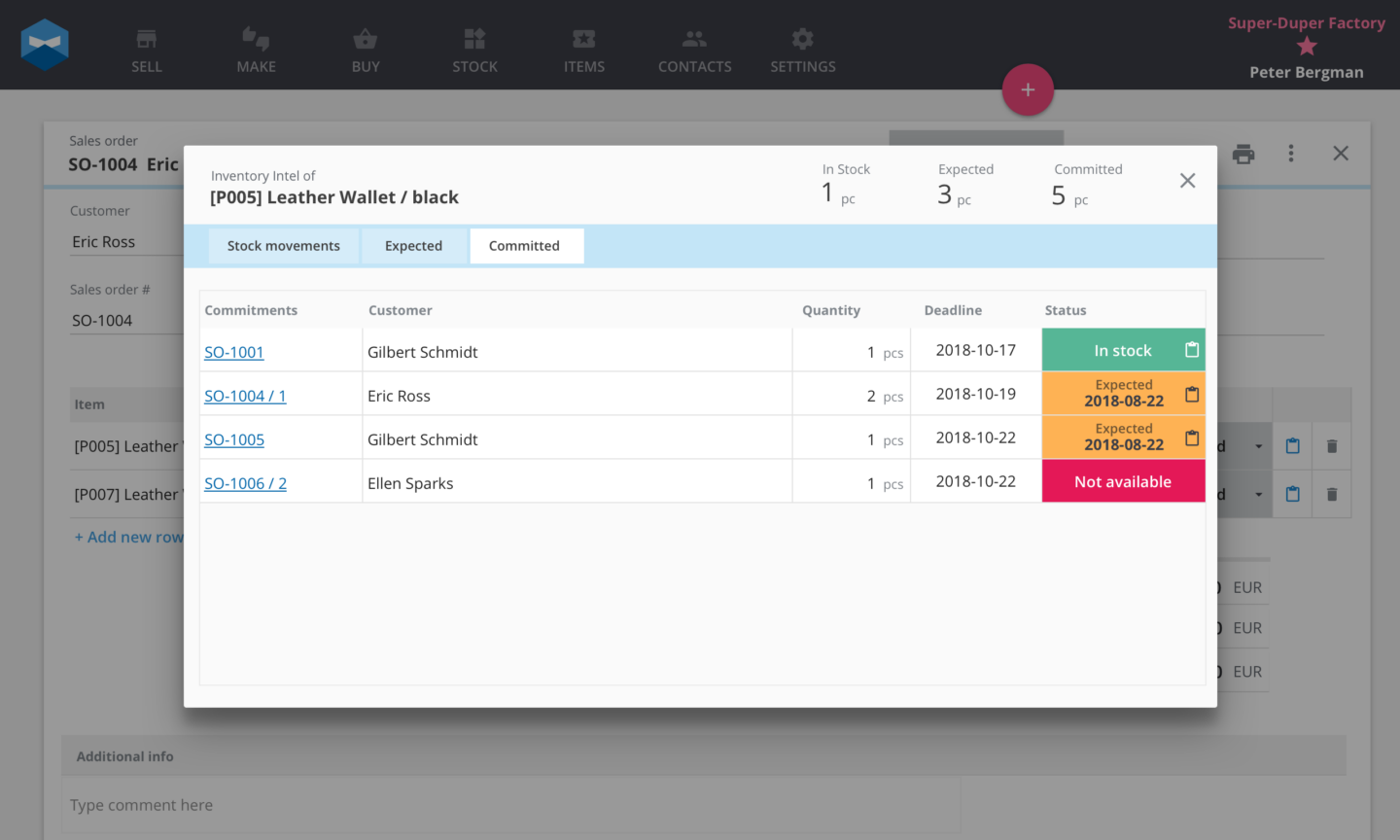1400x840 pixels.
Task: Open sales order SO-1001 link
Action: [233, 352]
